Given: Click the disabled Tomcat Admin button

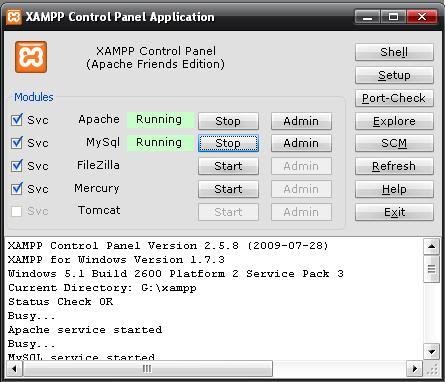Looking at the screenshot, I should 301,212.
